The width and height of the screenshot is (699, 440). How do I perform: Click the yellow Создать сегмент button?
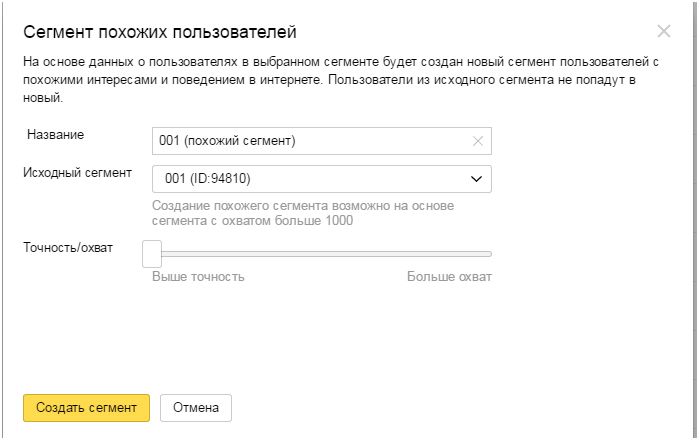(x=86, y=407)
